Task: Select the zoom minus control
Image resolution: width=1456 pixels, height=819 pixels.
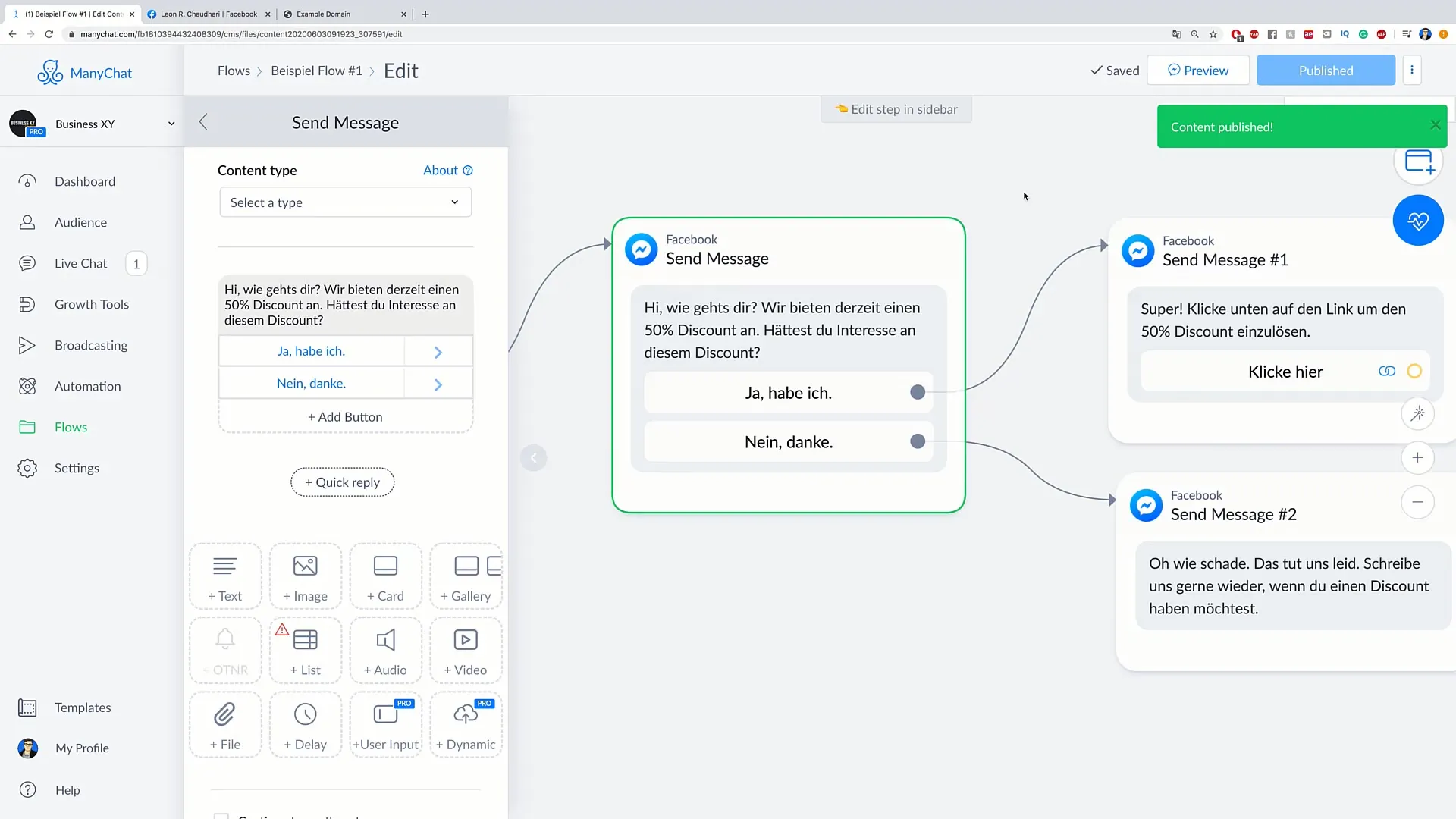Action: (1417, 501)
